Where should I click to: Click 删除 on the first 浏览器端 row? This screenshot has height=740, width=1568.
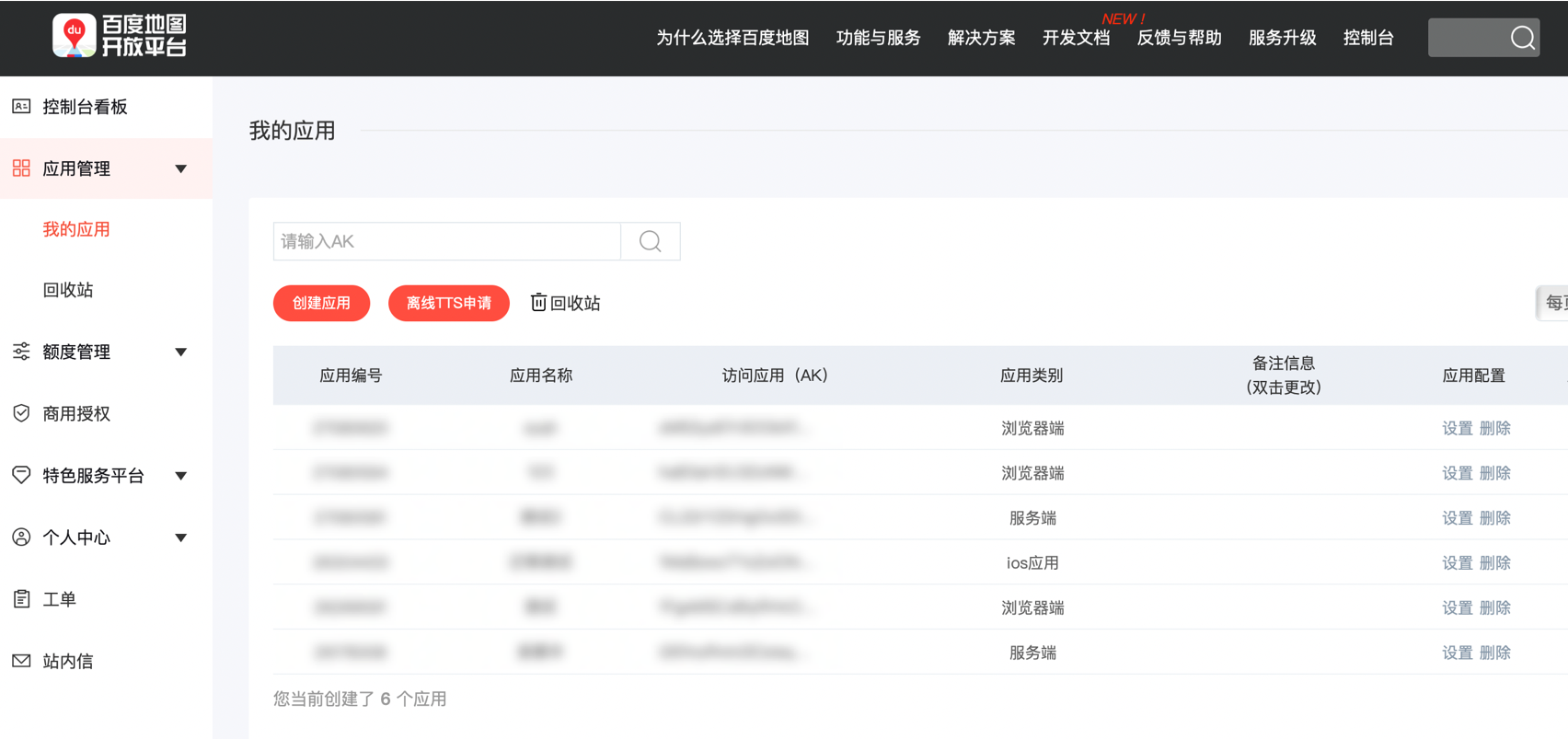[x=1495, y=428]
